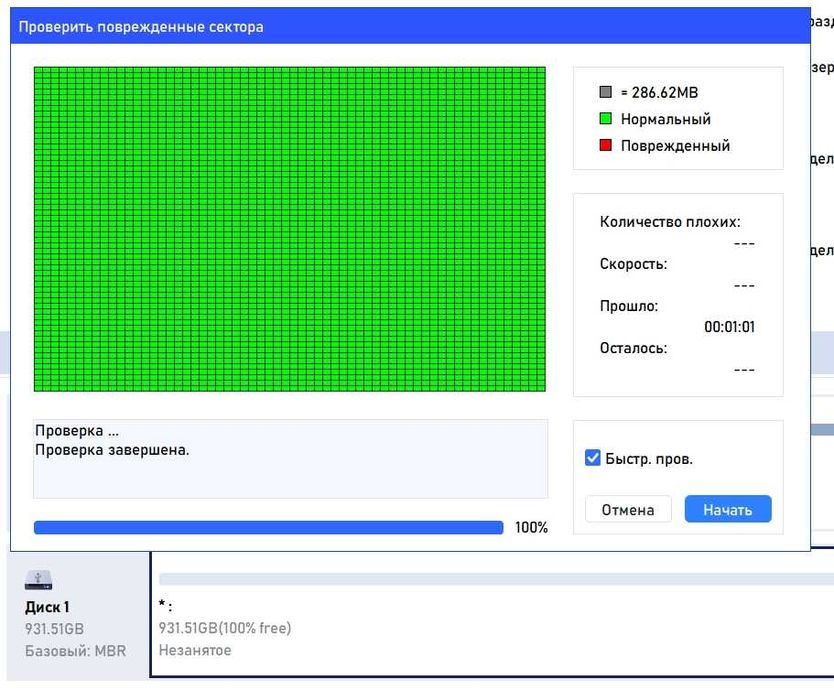834x699 pixels.
Task: Select the unallocated "931.51GB(100% free)" partition text
Action: pos(225,628)
